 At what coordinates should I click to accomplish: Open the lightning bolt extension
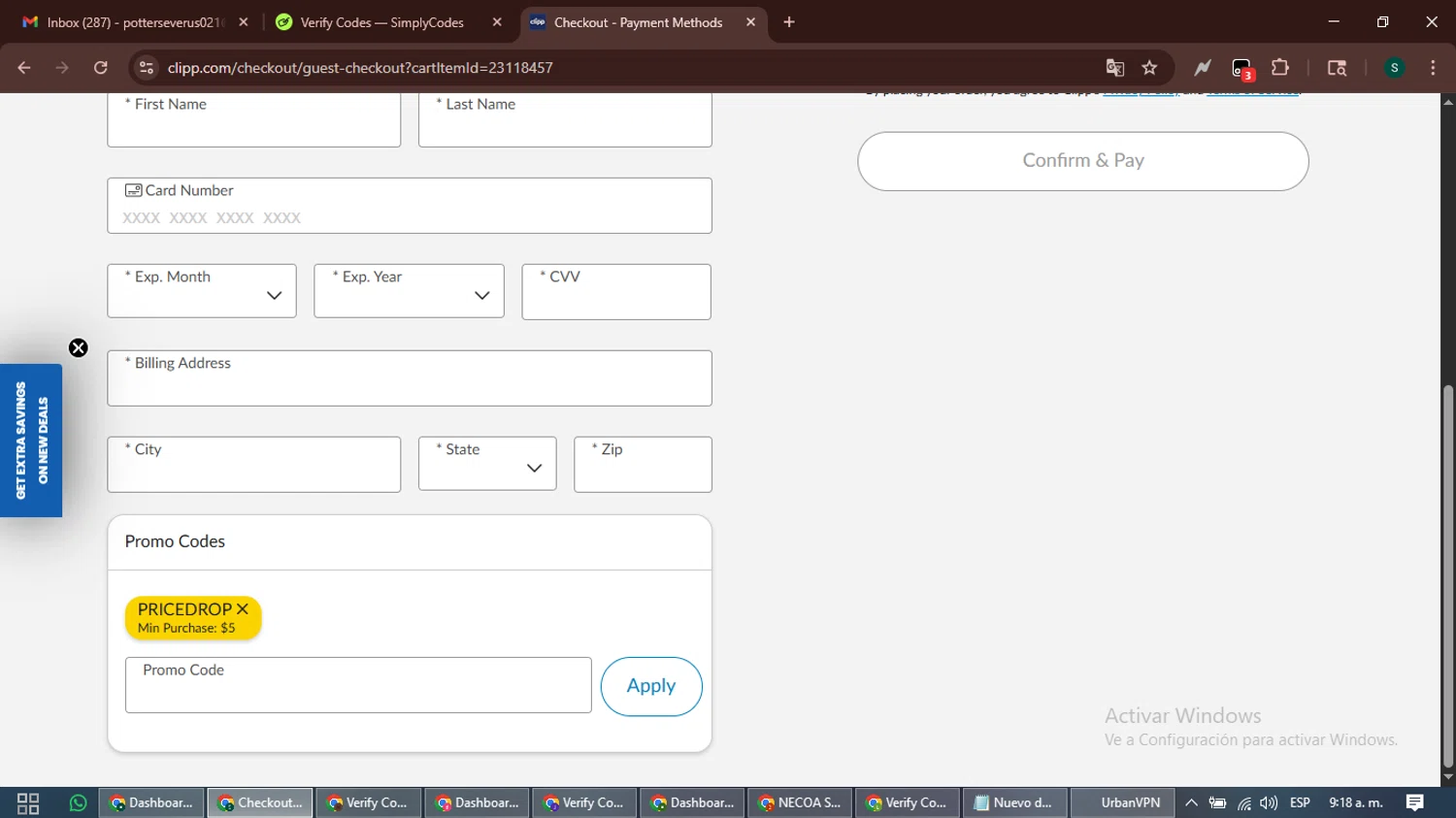[1203, 68]
